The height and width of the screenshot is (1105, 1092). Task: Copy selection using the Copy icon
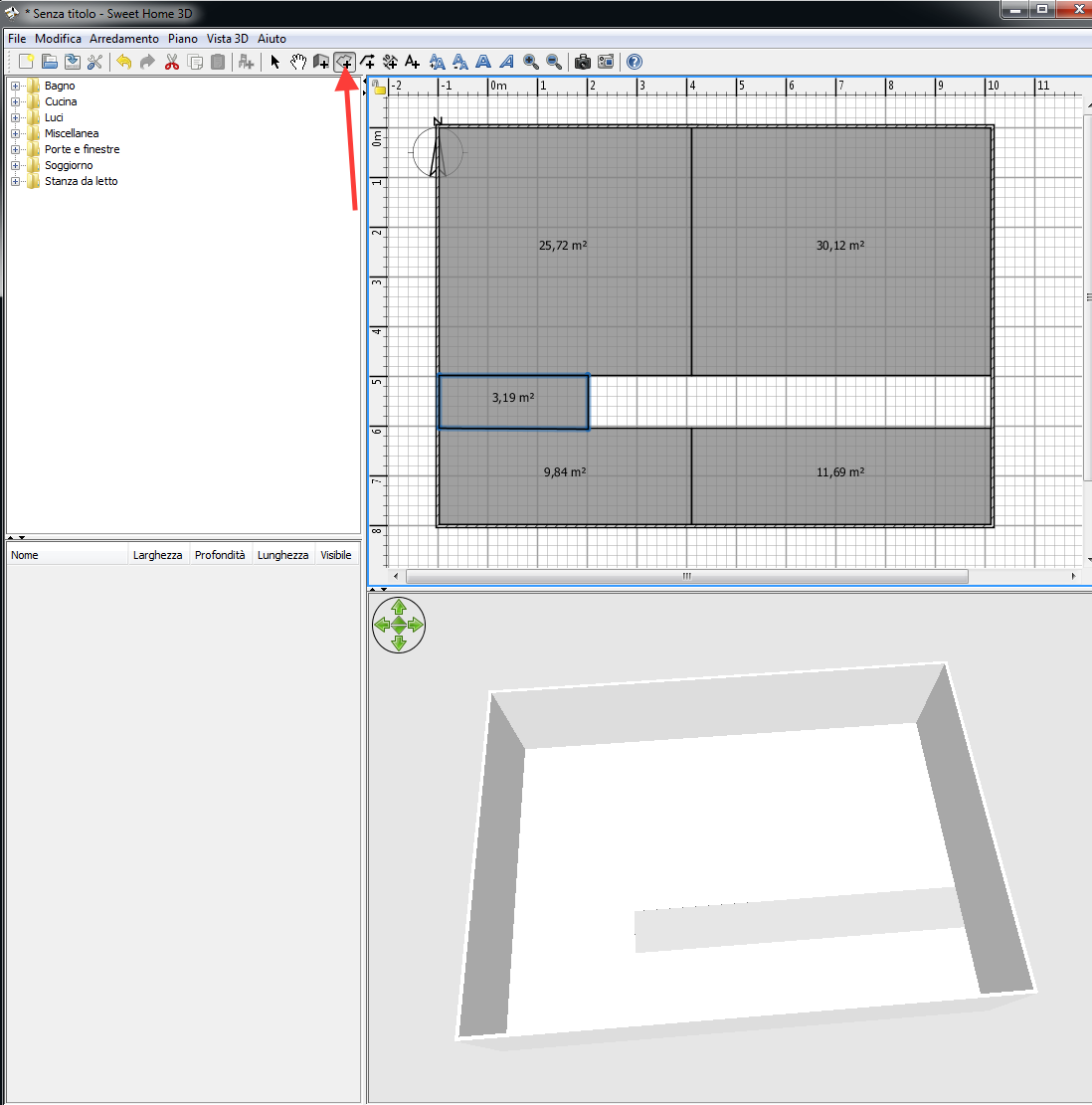pyautogui.click(x=195, y=62)
